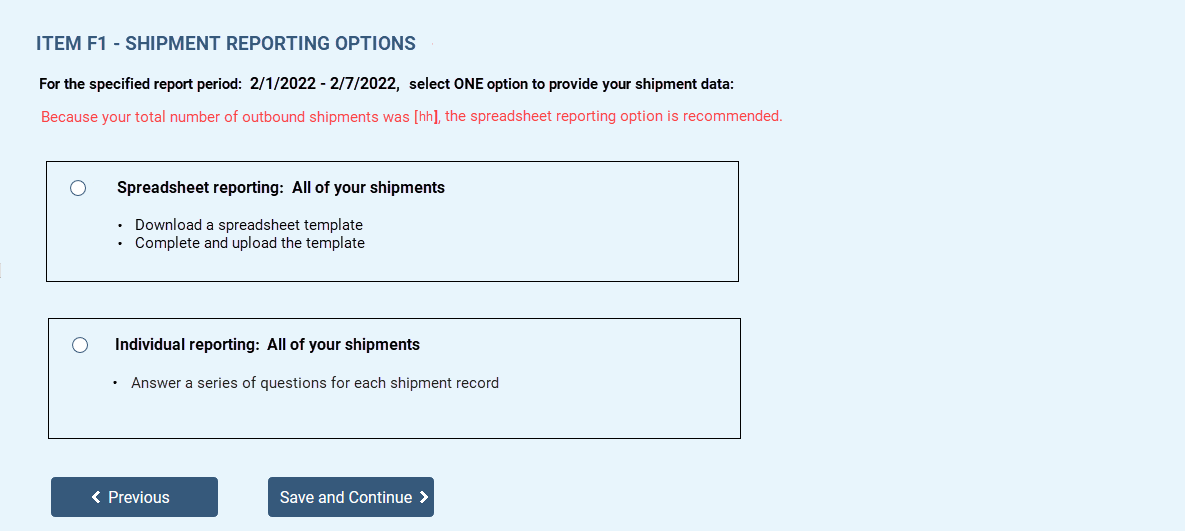Click the left chevron icon on Previous
Screen dimensions: 1185x531
click(x=96, y=497)
